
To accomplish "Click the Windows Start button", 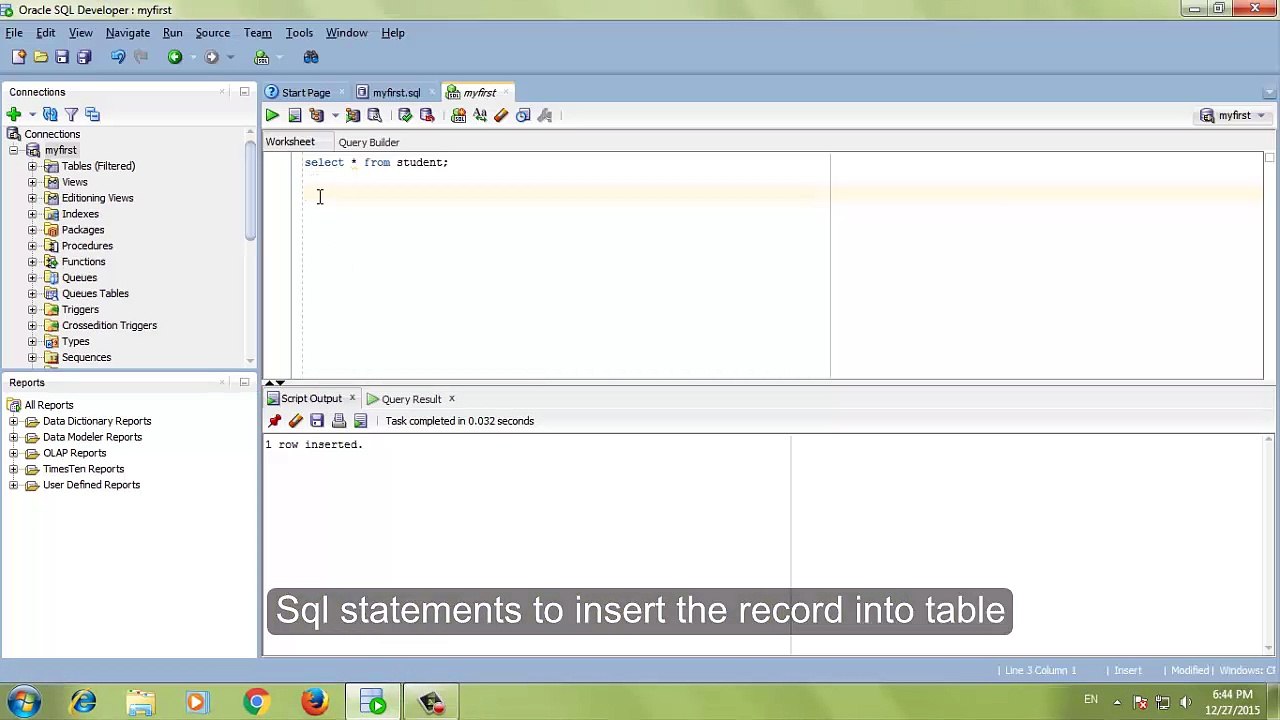I will coord(24,702).
